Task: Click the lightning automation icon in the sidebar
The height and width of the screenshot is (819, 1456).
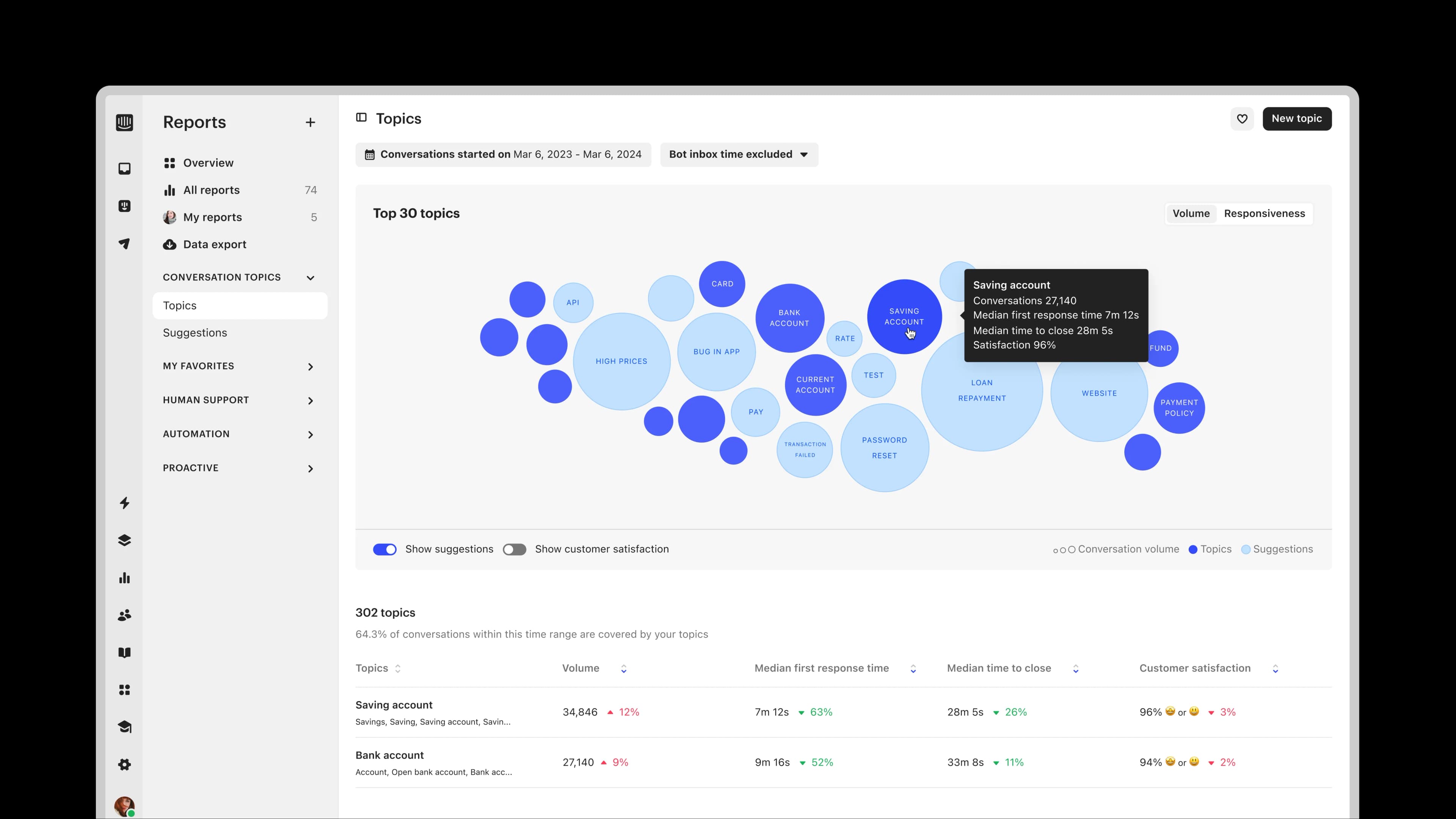Action: [x=124, y=503]
